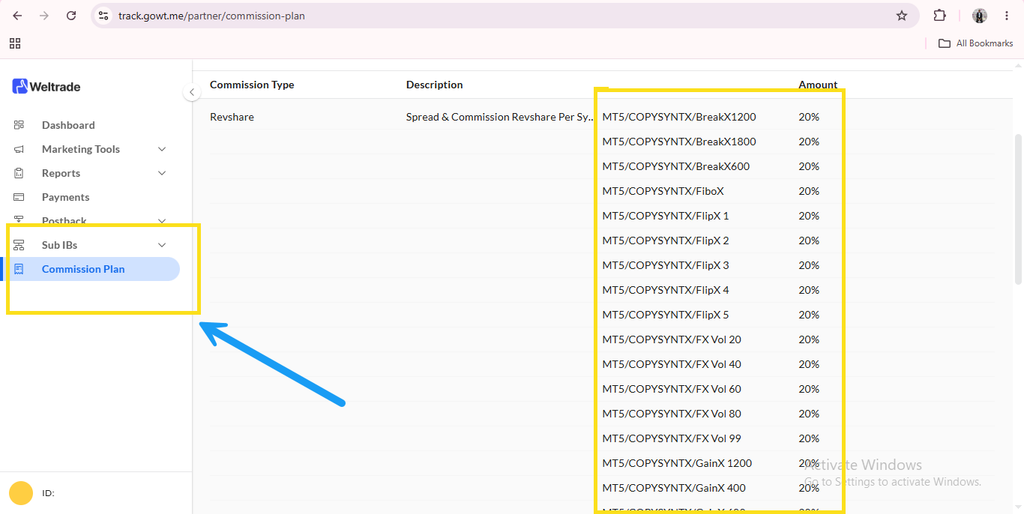Select the MT5/COPYSYNTX/FlipX 3 row

[665, 265]
